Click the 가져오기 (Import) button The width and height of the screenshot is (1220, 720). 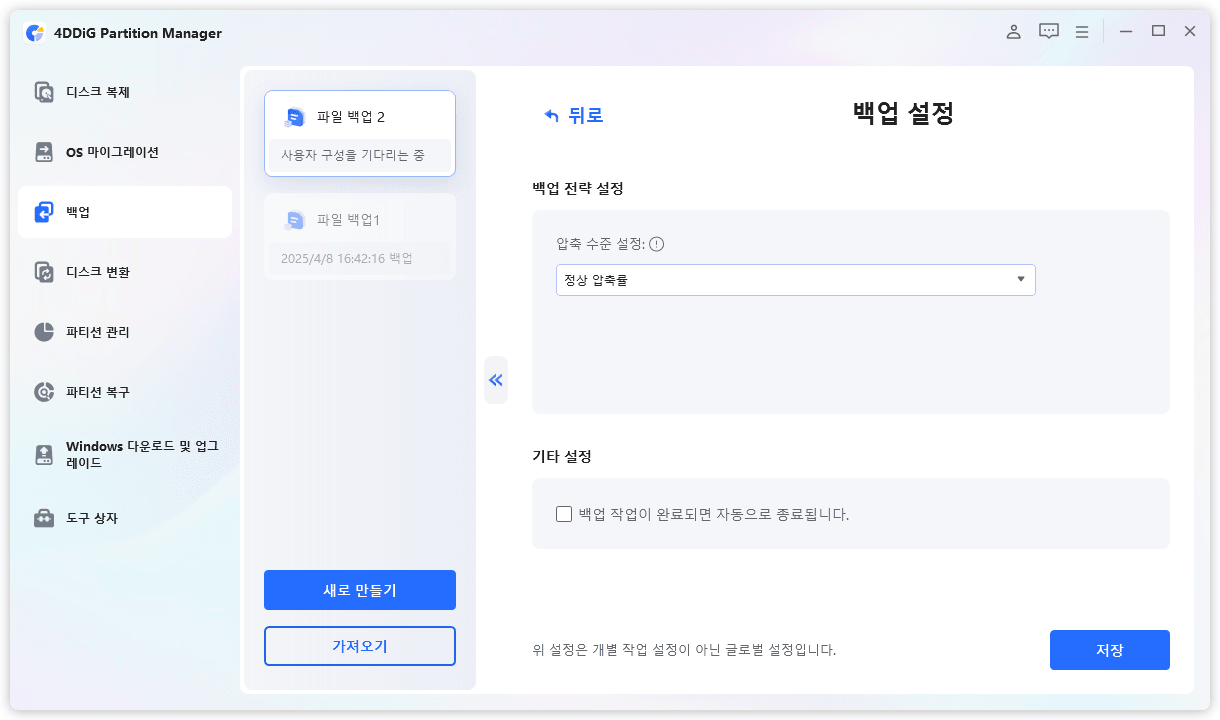tap(359, 646)
